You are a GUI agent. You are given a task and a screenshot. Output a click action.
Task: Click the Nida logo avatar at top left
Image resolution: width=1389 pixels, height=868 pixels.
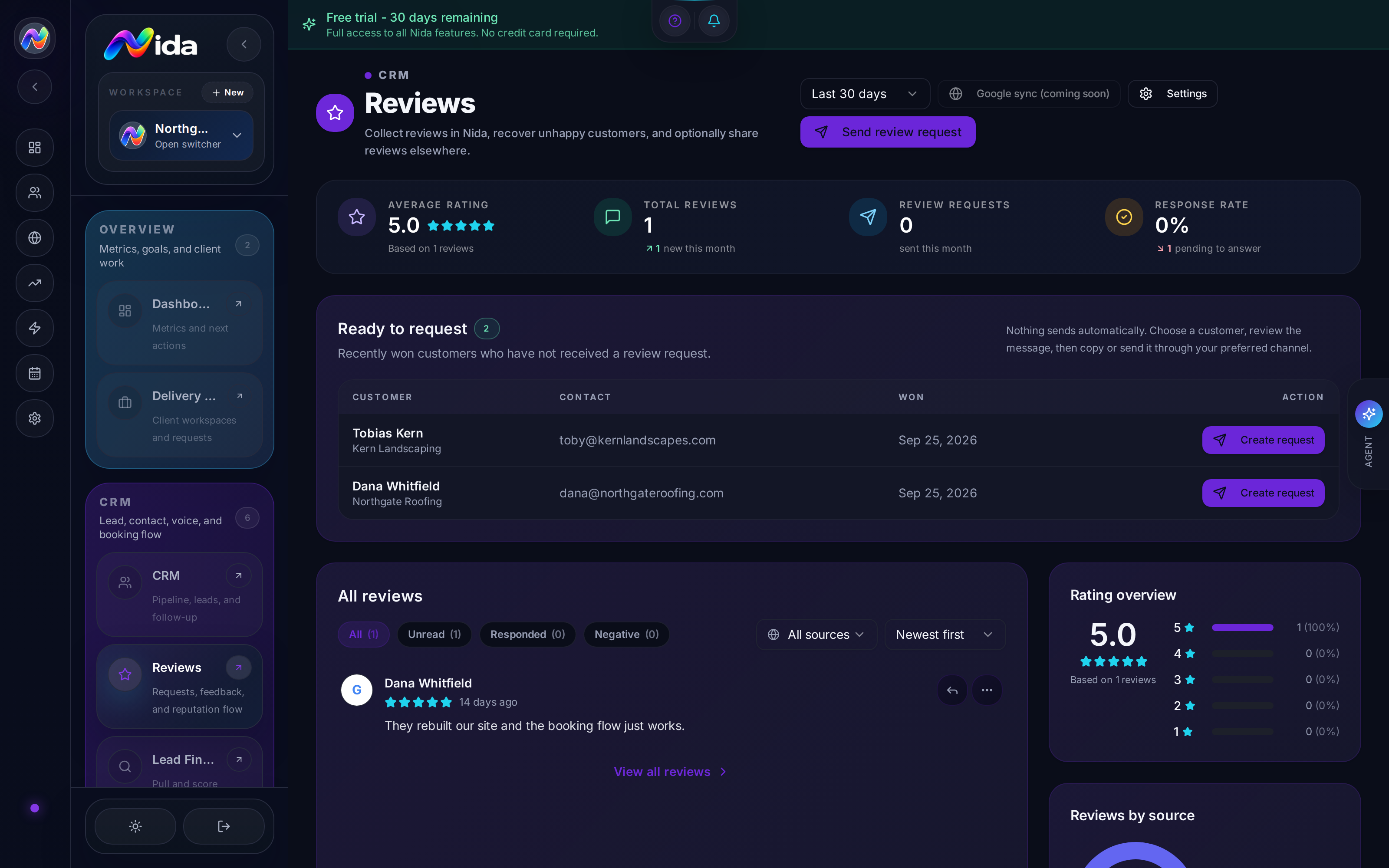coord(35,39)
